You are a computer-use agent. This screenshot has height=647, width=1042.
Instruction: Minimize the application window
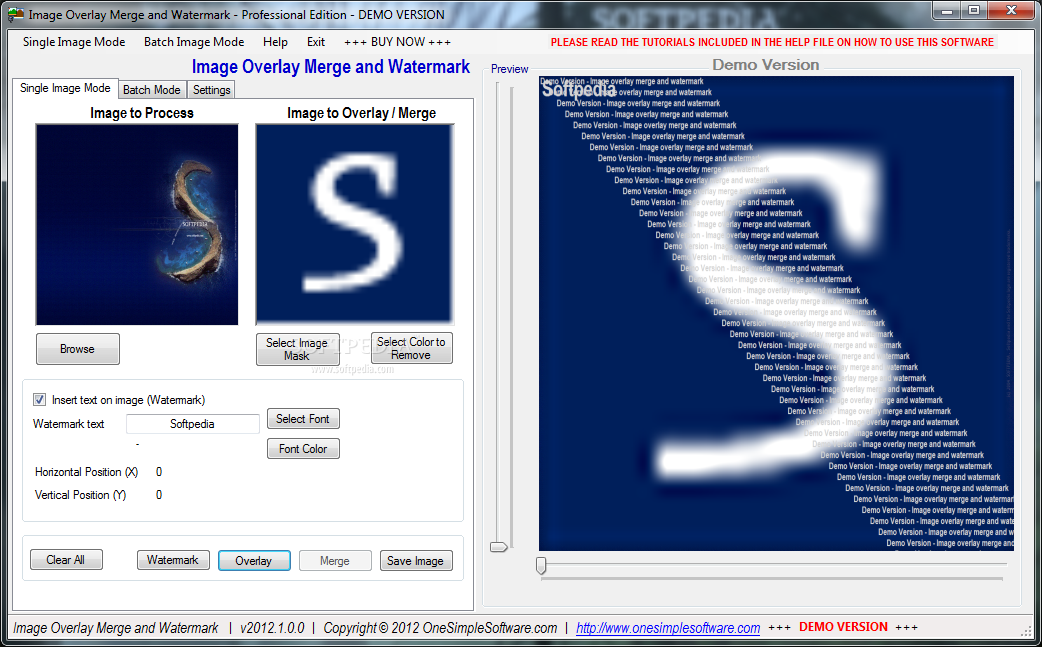pos(947,11)
